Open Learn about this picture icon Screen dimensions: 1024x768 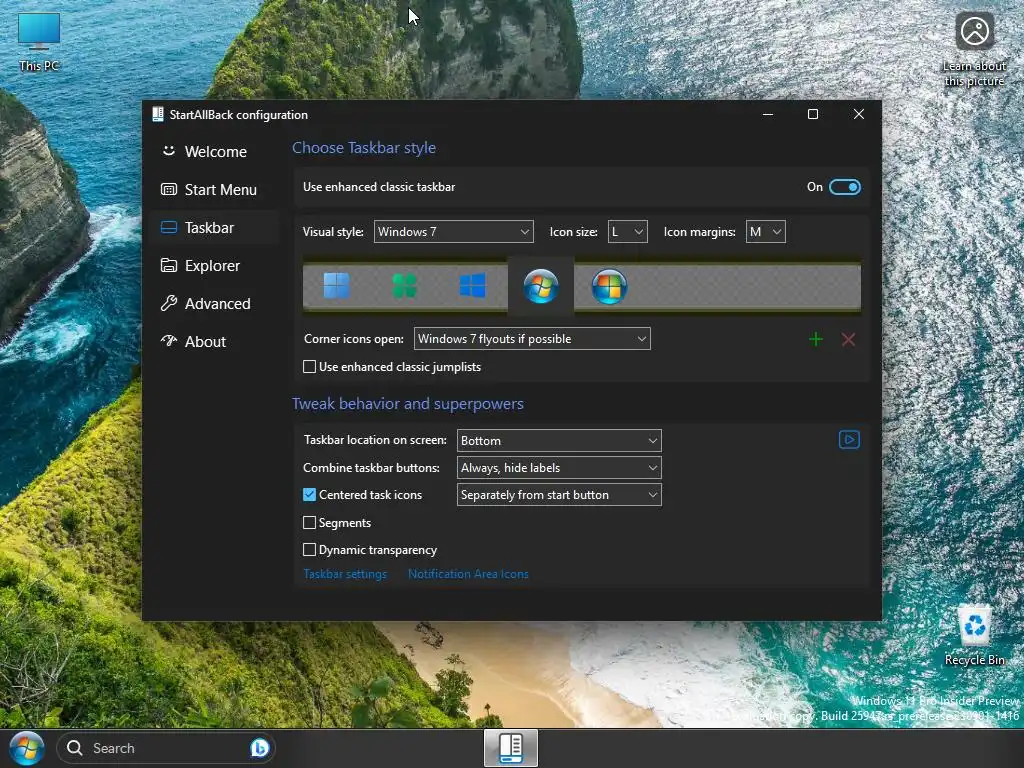click(x=974, y=50)
